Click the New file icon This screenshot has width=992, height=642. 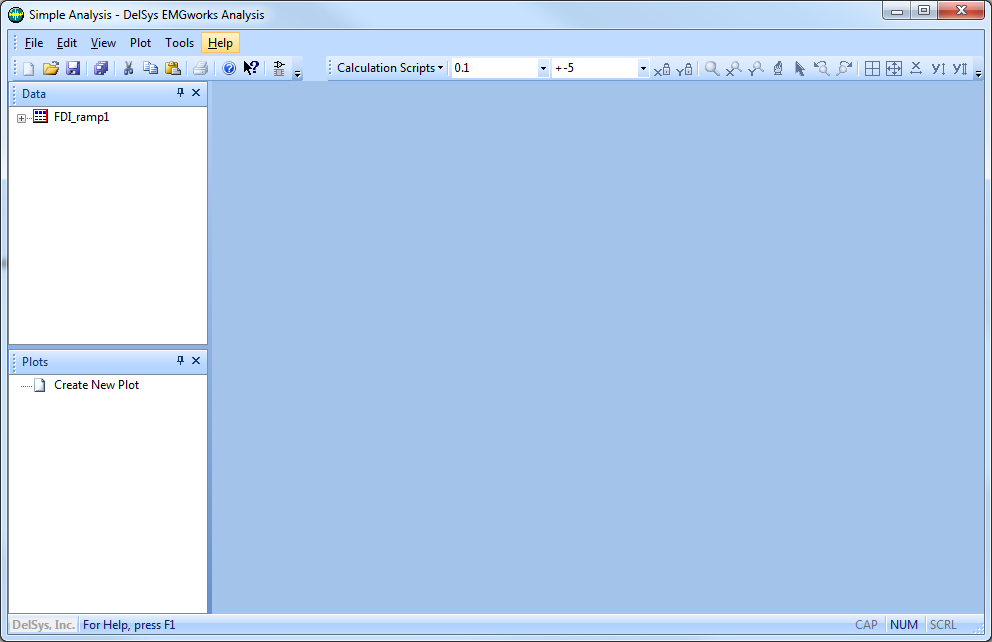[x=28, y=69]
